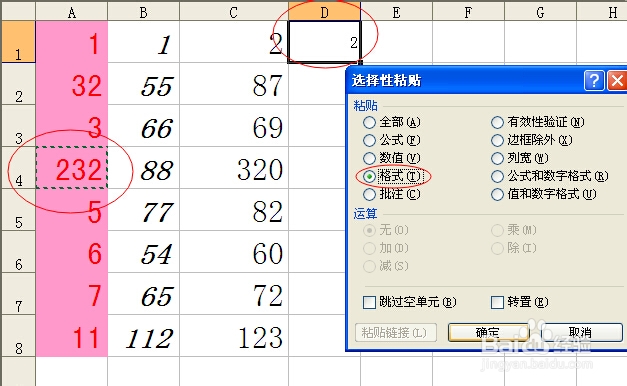Select the 公式和数字格式(R) option
The image size is (627, 386).
(x=550, y=176)
